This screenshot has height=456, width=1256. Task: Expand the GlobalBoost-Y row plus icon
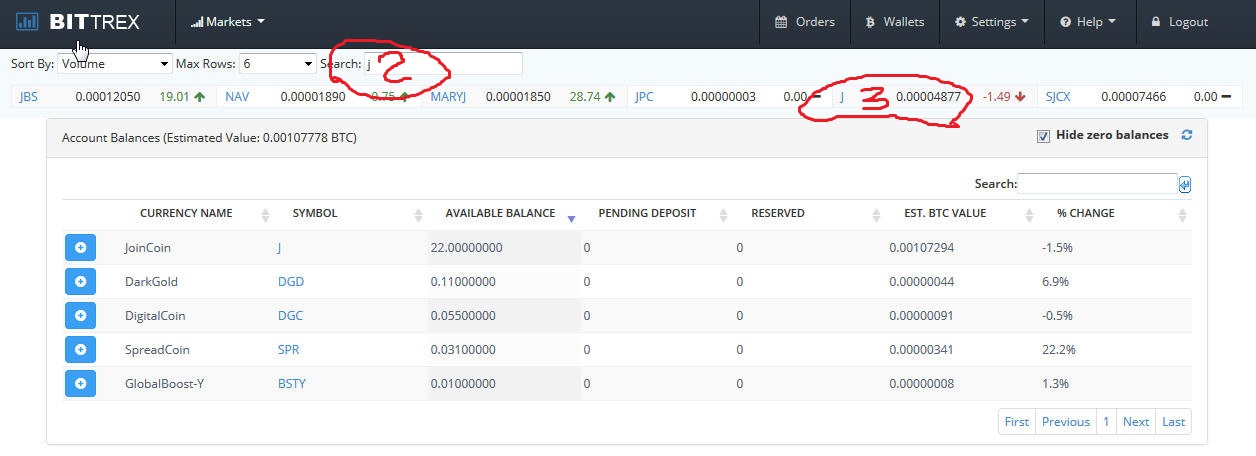click(80, 384)
